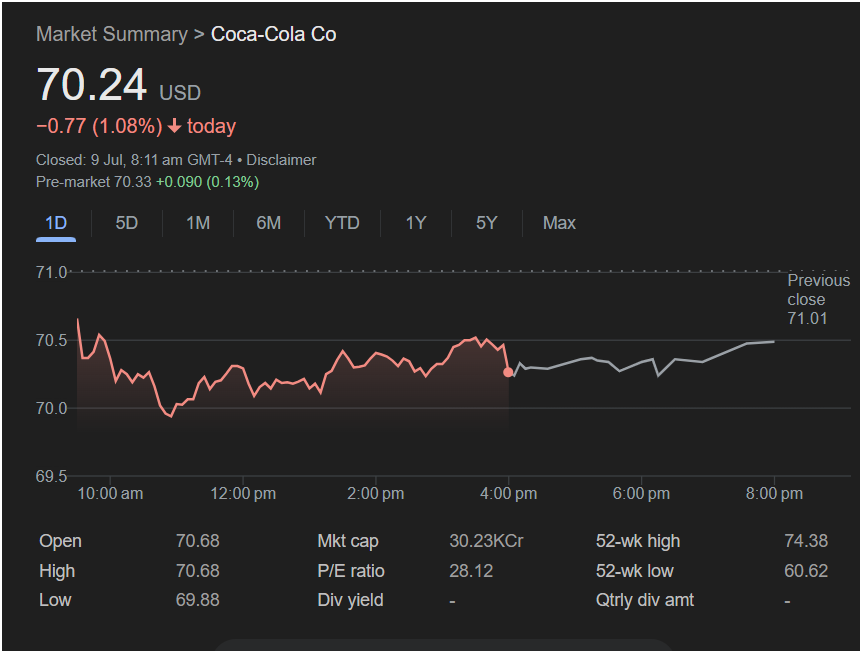
Task: Select the 1D chart range tab
Action: point(56,223)
